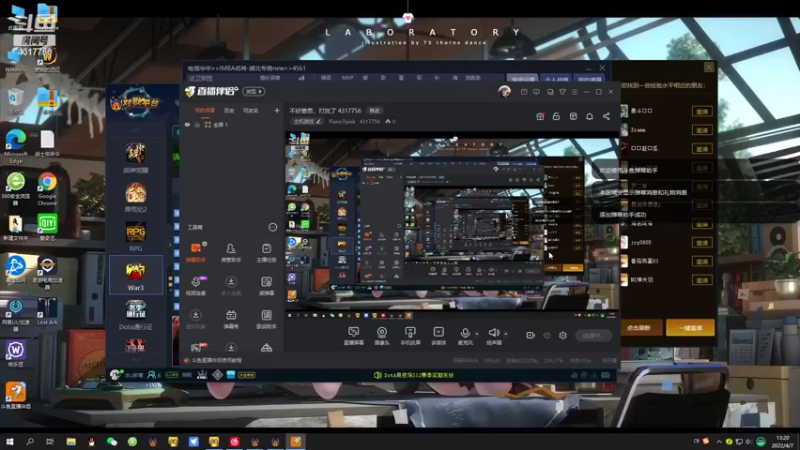Open WeChat from taskbar

point(112,441)
